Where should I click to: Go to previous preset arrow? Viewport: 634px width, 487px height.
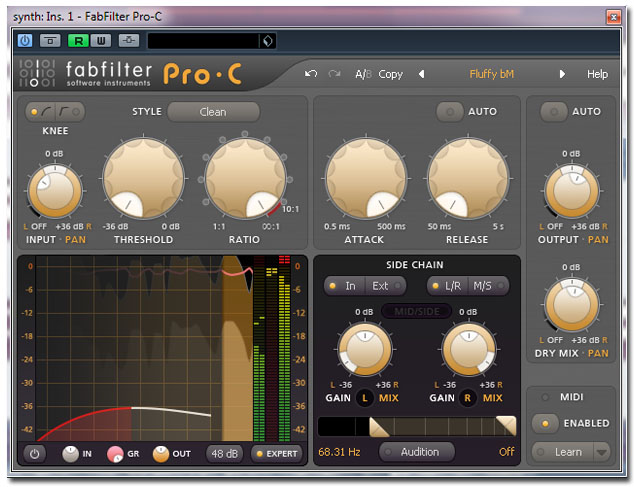[x=421, y=74]
